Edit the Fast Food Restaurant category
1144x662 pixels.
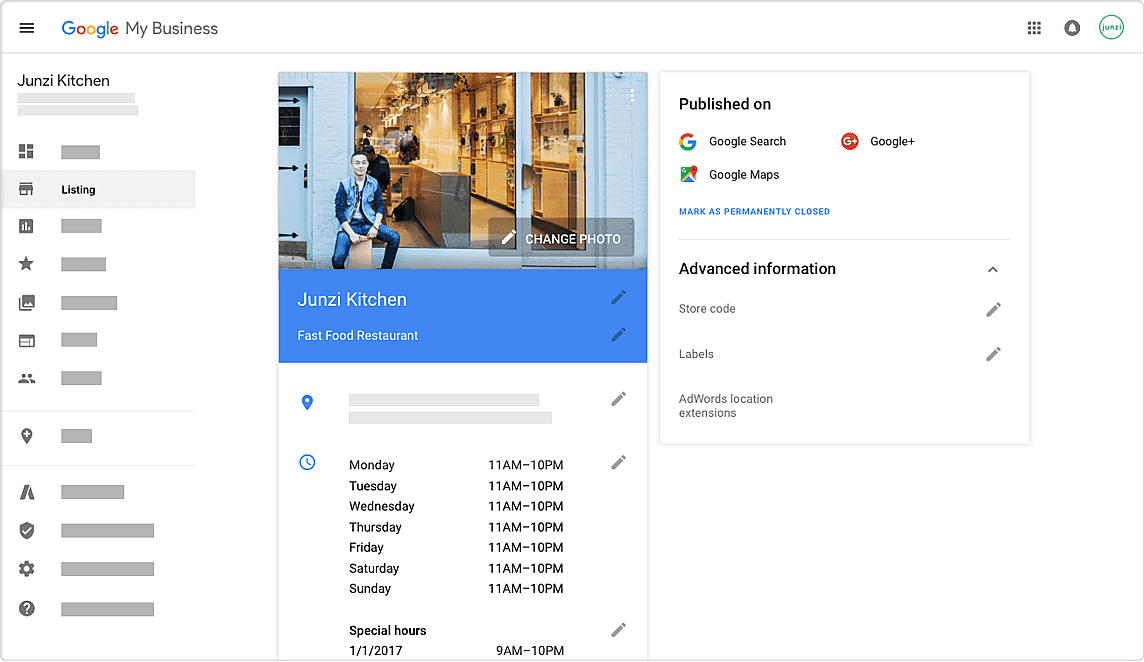[x=619, y=334]
